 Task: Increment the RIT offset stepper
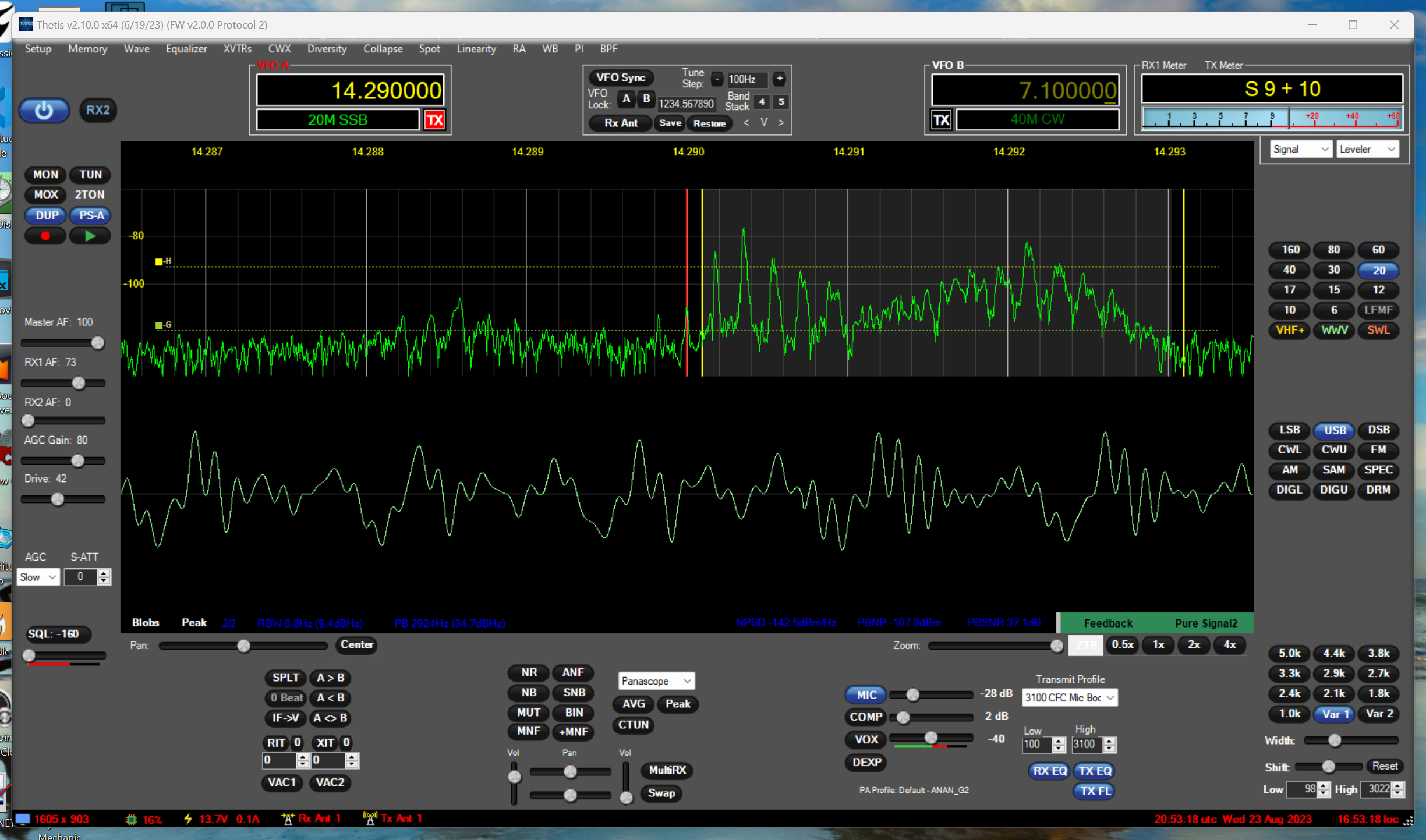[303, 757]
